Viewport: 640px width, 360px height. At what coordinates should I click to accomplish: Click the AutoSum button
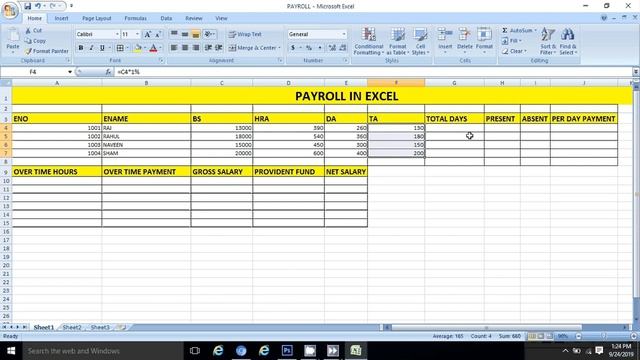tap(518, 31)
